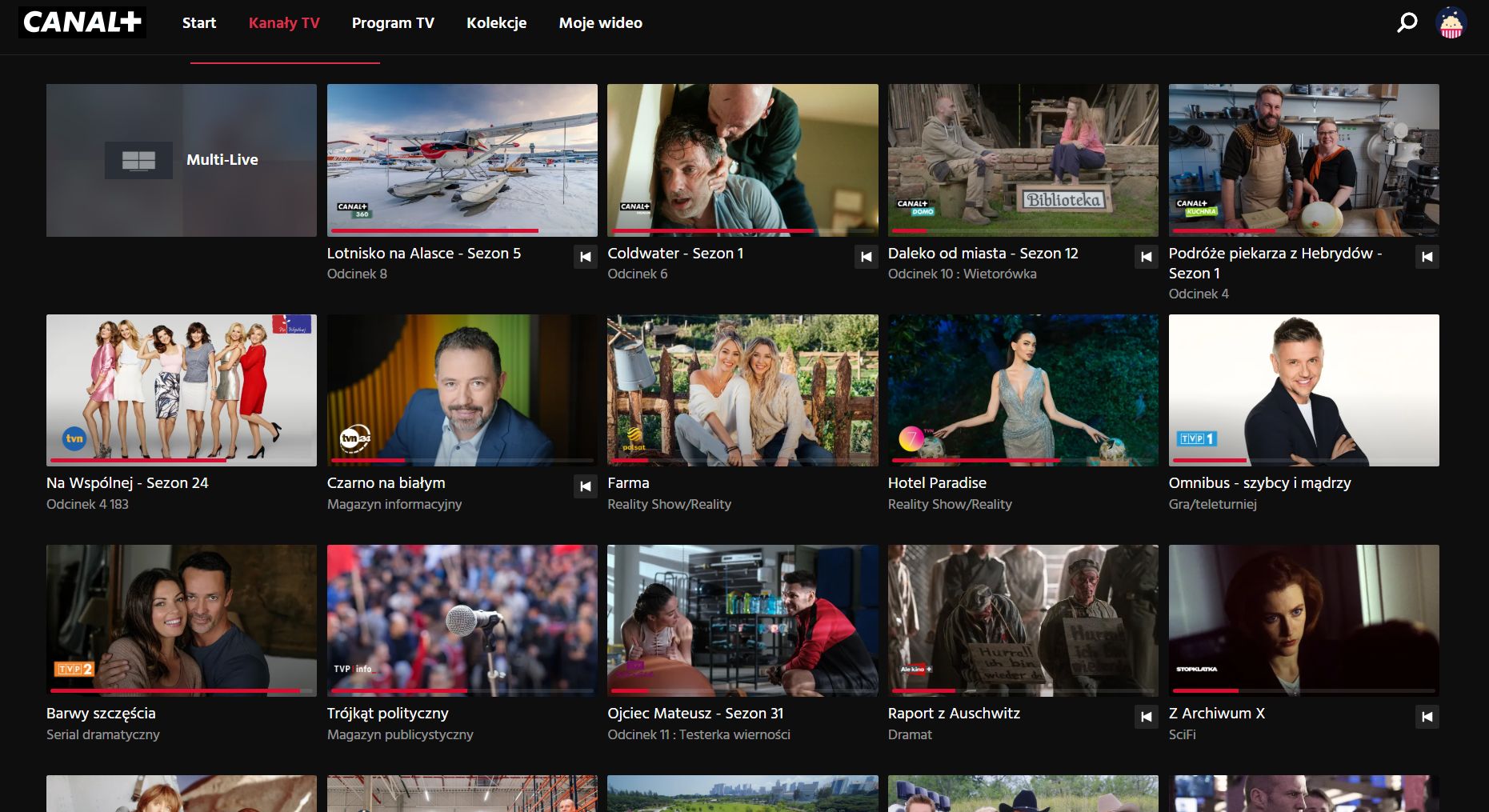The image size is (1489, 812).
Task: Switch to the Program TV tab
Action: (393, 22)
